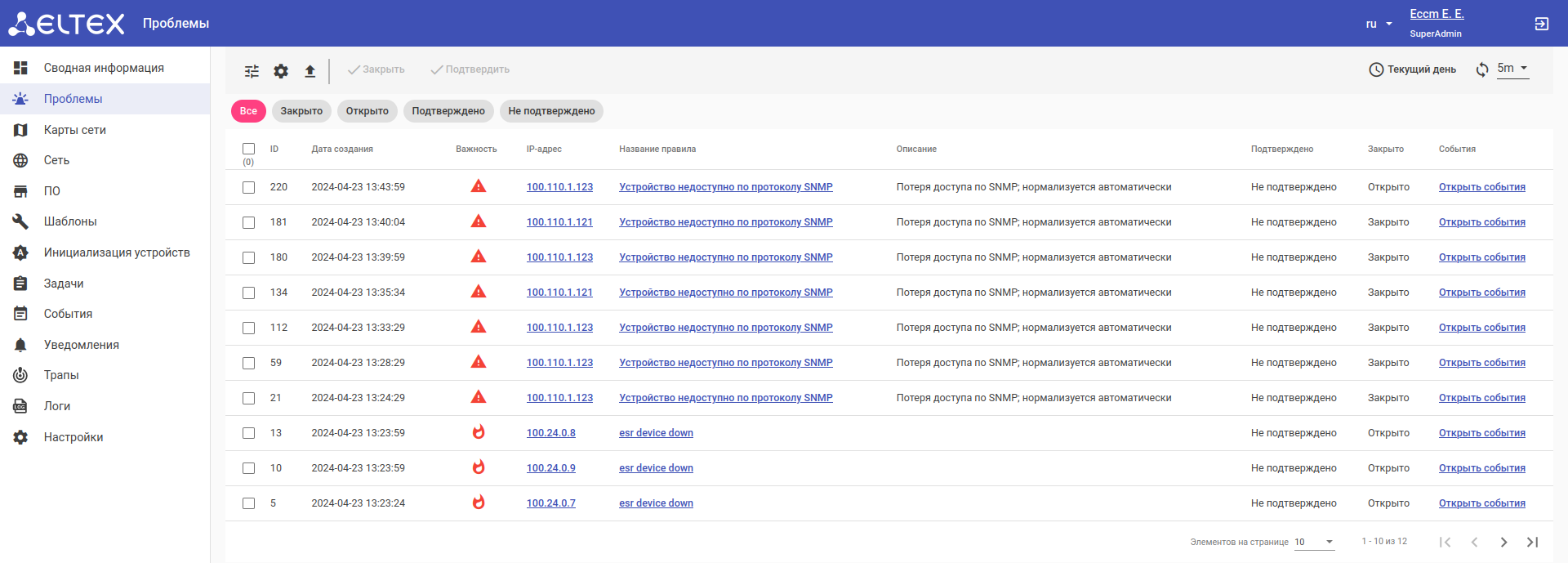Expand the ru language selector
The height and width of the screenshot is (563, 1568).
click(x=1379, y=24)
